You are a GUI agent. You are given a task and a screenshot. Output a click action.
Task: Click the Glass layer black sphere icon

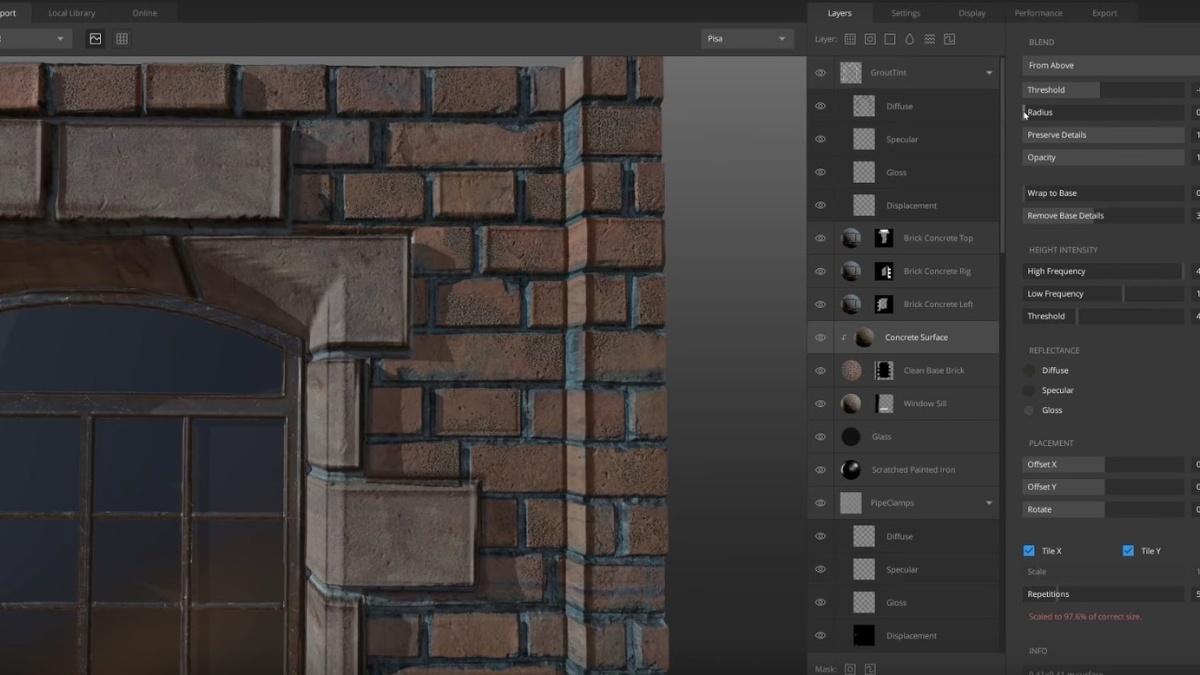click(851, 436)
